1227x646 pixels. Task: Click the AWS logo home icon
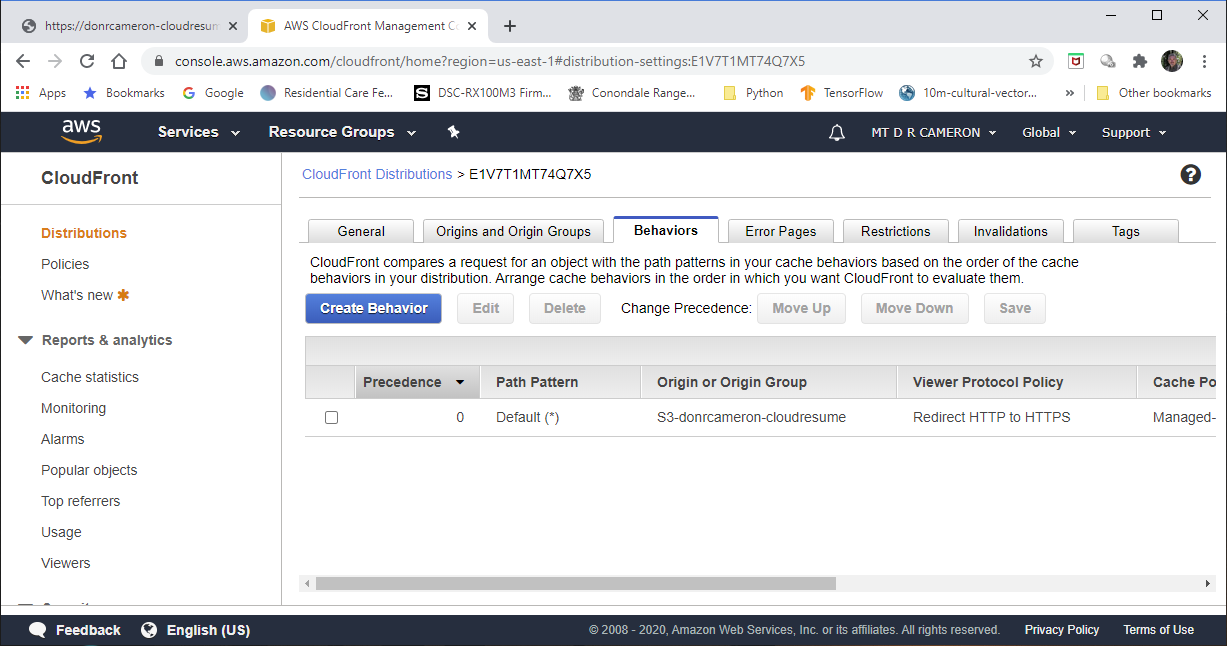click(x=81, y=131)
